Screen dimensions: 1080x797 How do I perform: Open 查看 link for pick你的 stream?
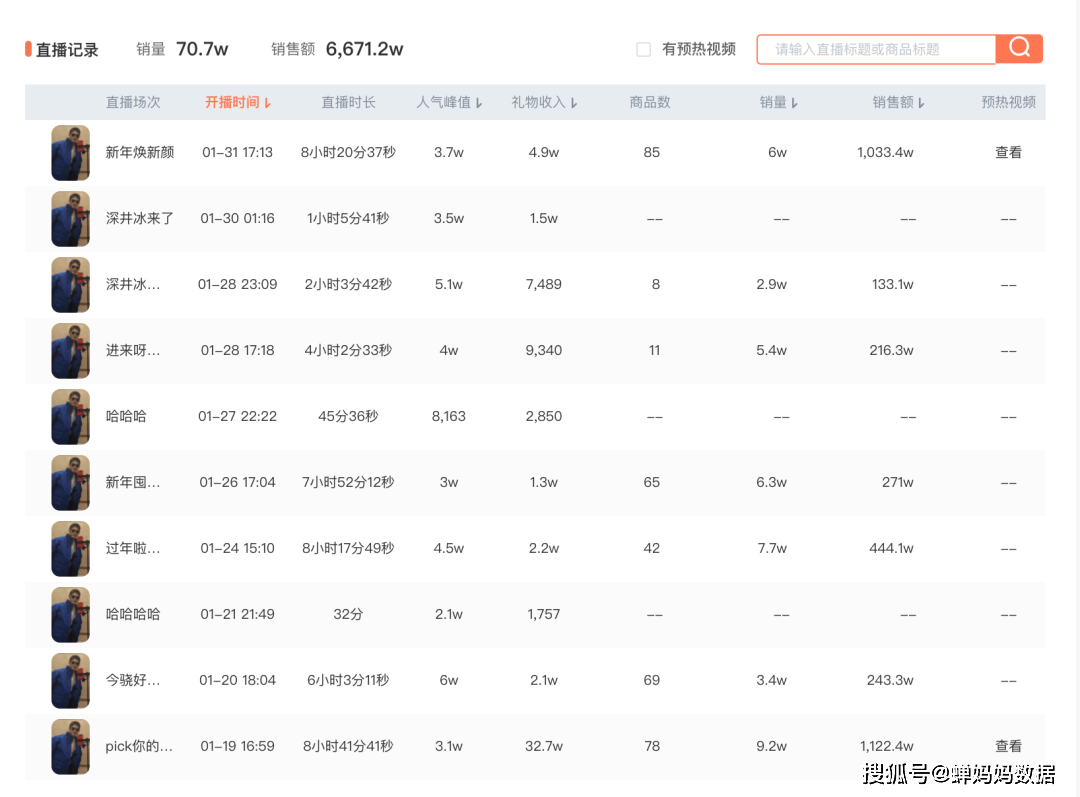(x=1008, y=746)
